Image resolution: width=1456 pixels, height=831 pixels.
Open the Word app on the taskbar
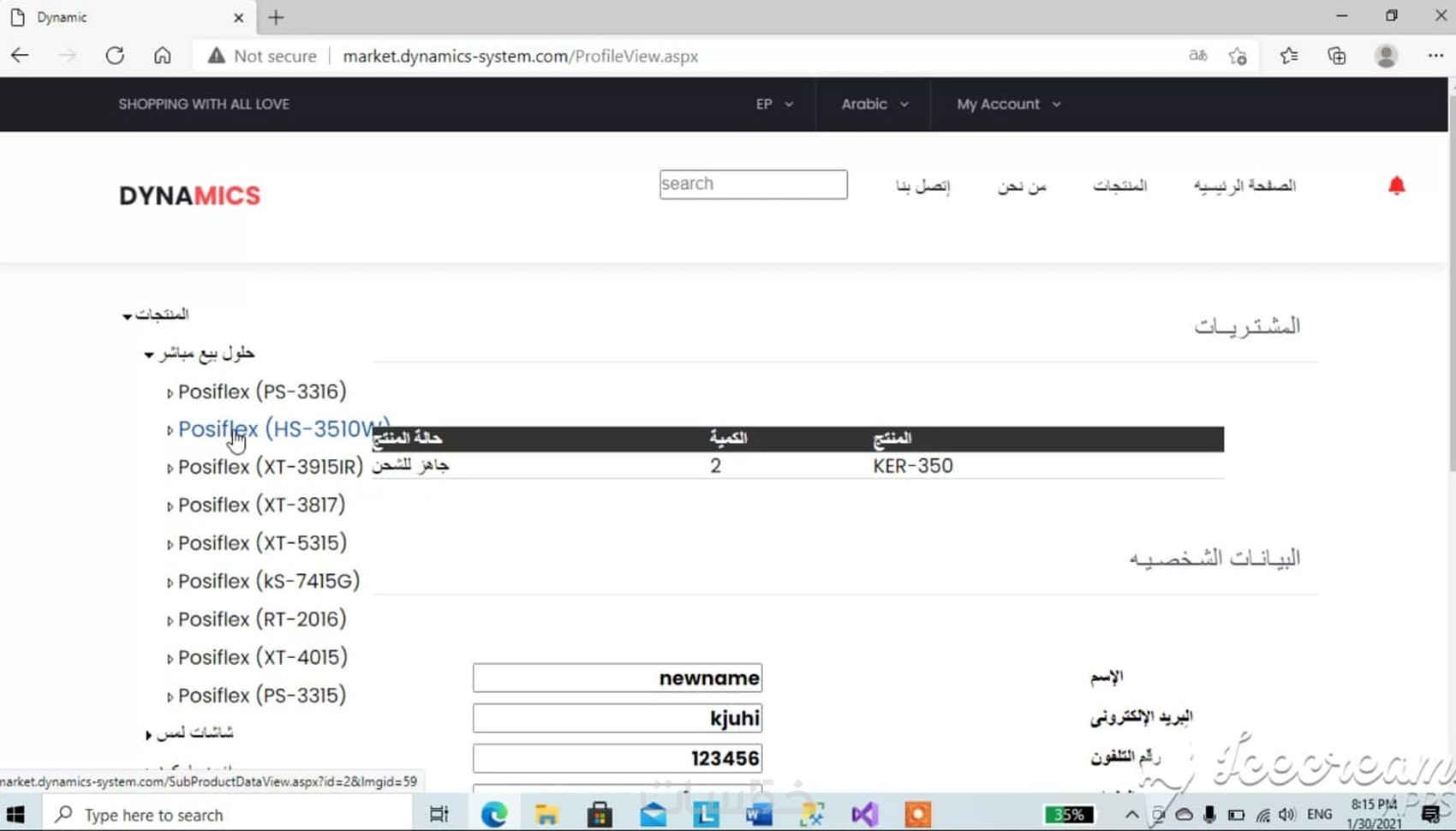coord(759,814)
